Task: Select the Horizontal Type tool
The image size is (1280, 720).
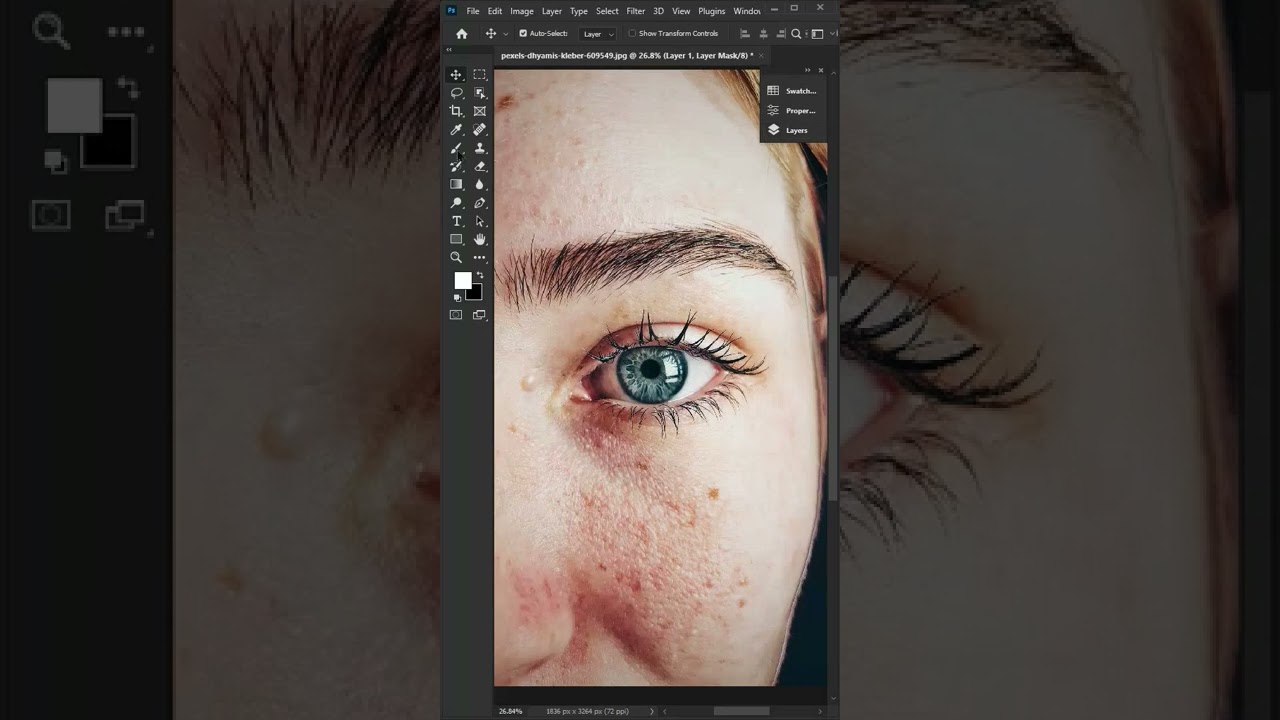Action: click(456, 221)
